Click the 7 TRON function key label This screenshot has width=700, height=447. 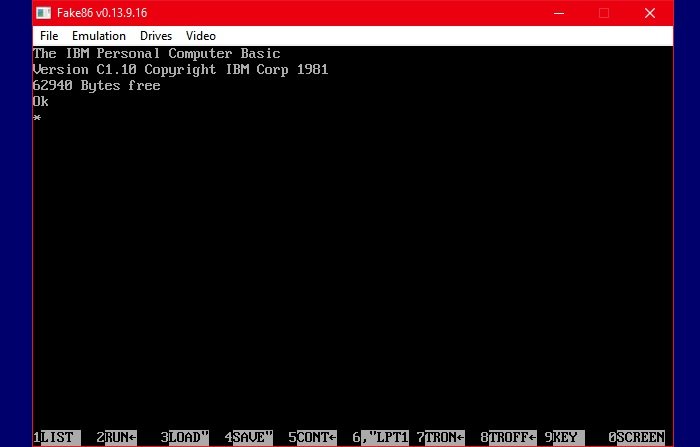click(x=441, y=437)
